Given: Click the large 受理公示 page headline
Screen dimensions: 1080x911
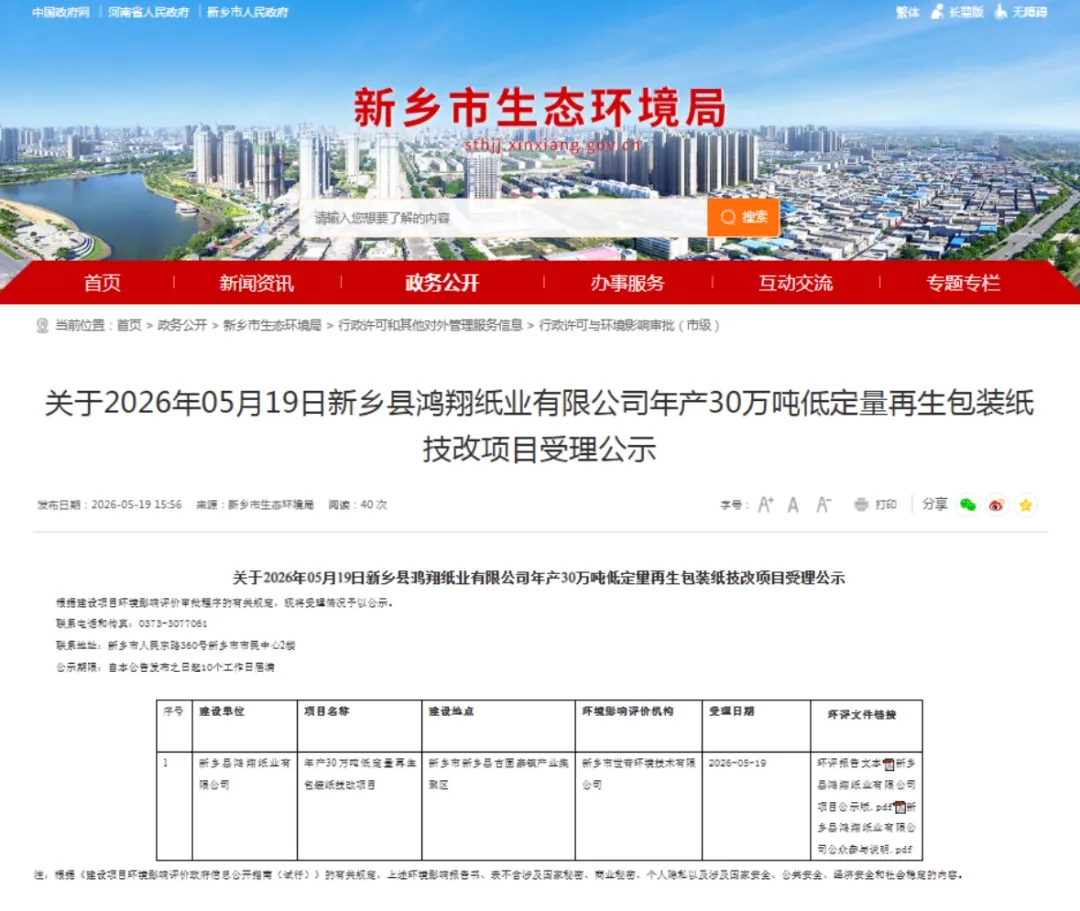Looking at the screenshot, I should 539,426.
